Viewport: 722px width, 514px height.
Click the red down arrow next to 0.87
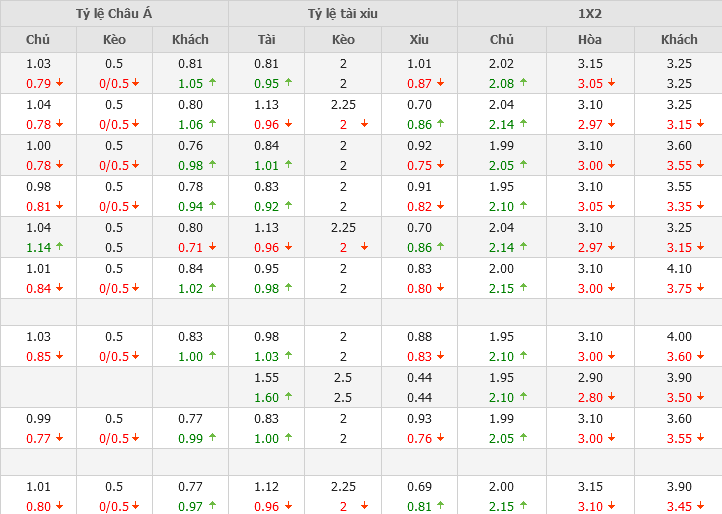(440, 83)
